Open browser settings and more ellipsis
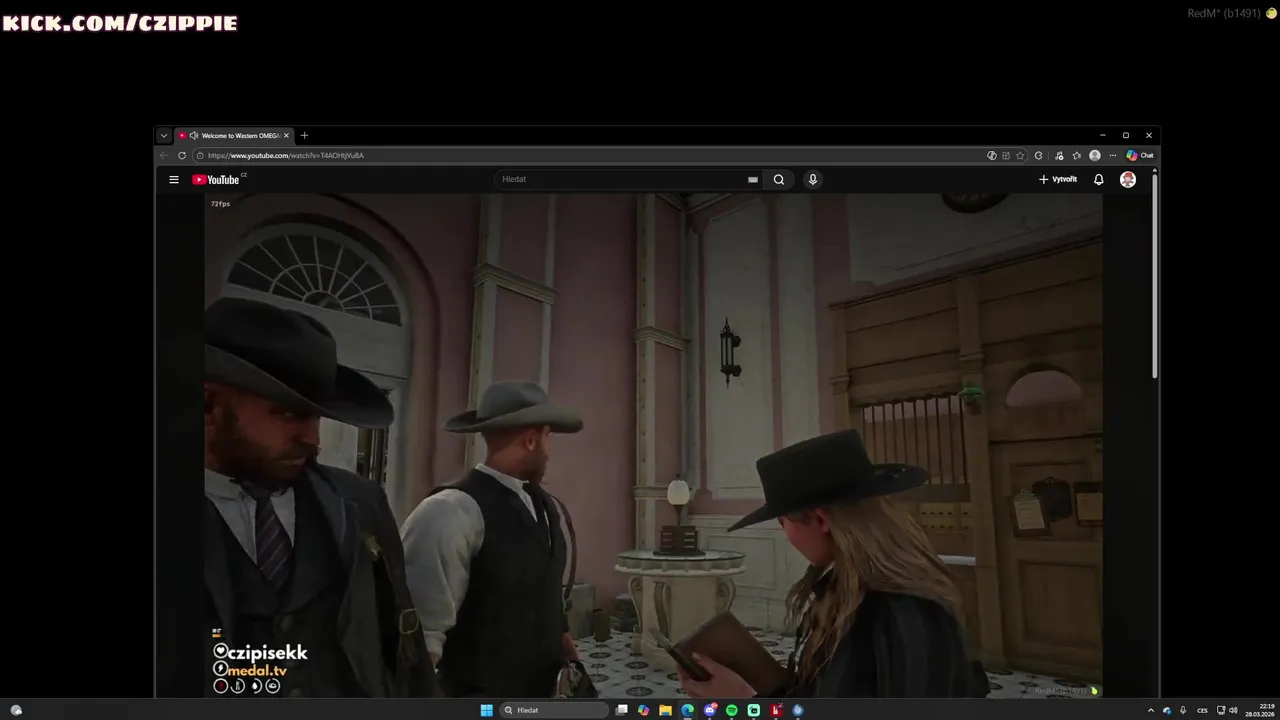This screenshot has height=720, width=1280. (x=1113, y=156)
